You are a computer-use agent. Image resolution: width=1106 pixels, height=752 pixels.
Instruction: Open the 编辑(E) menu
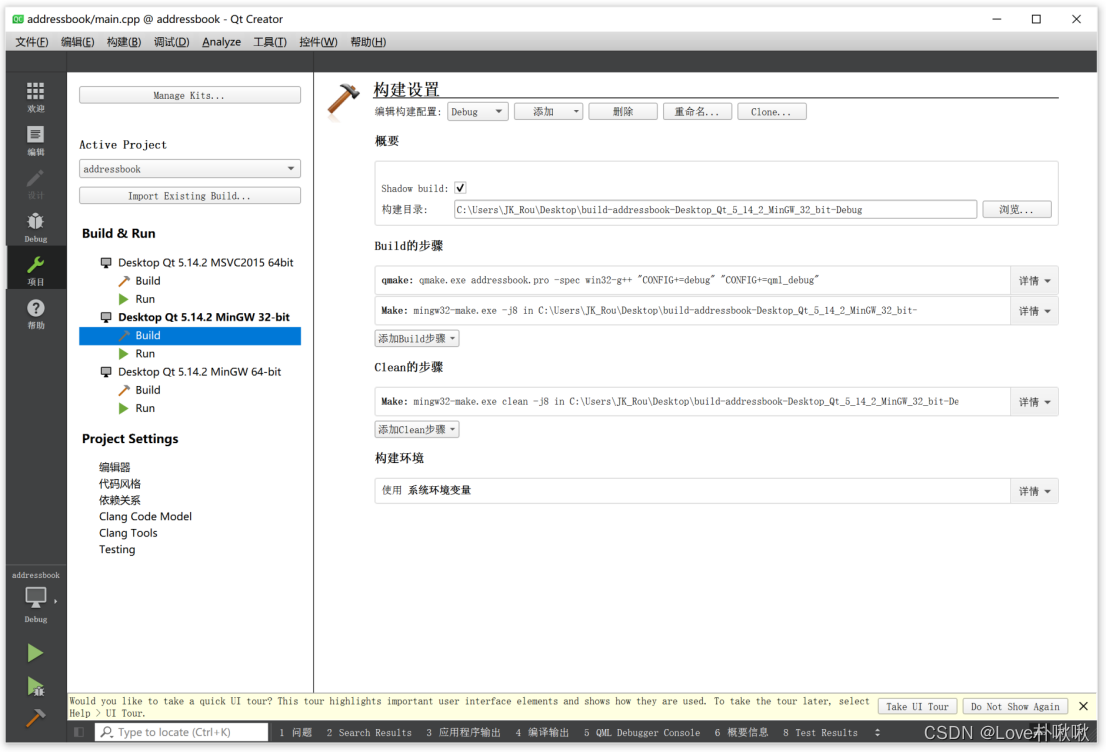77,42
